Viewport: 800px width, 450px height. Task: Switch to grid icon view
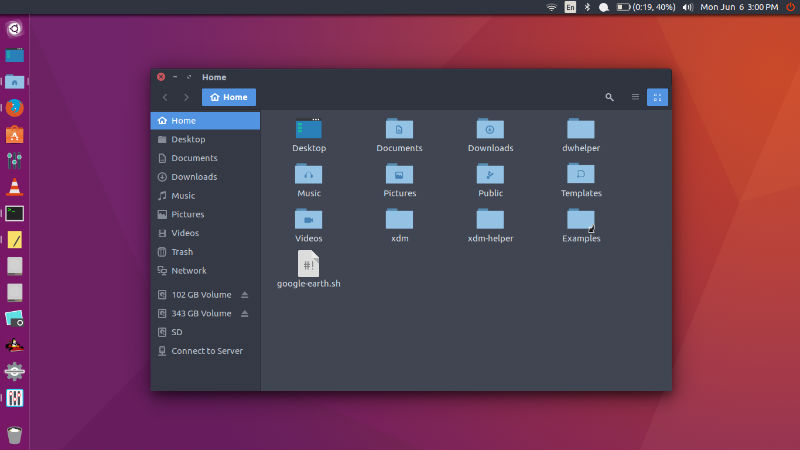tap(657, 97)
